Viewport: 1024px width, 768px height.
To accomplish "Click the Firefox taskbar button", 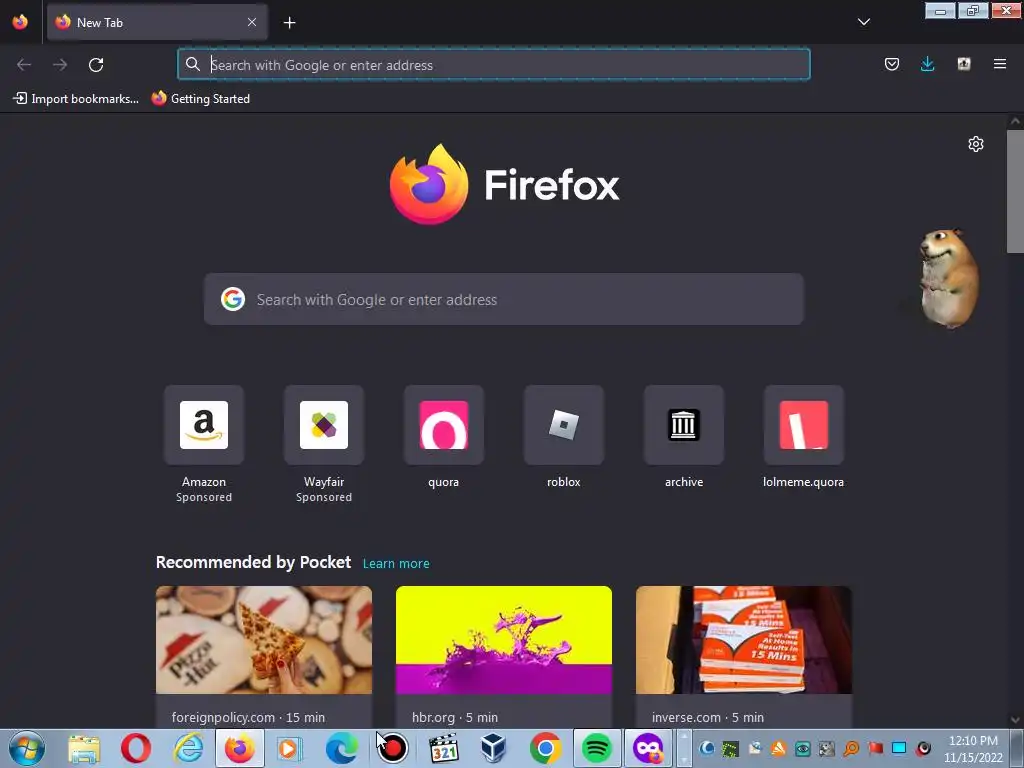I will [x=240, y=748].
